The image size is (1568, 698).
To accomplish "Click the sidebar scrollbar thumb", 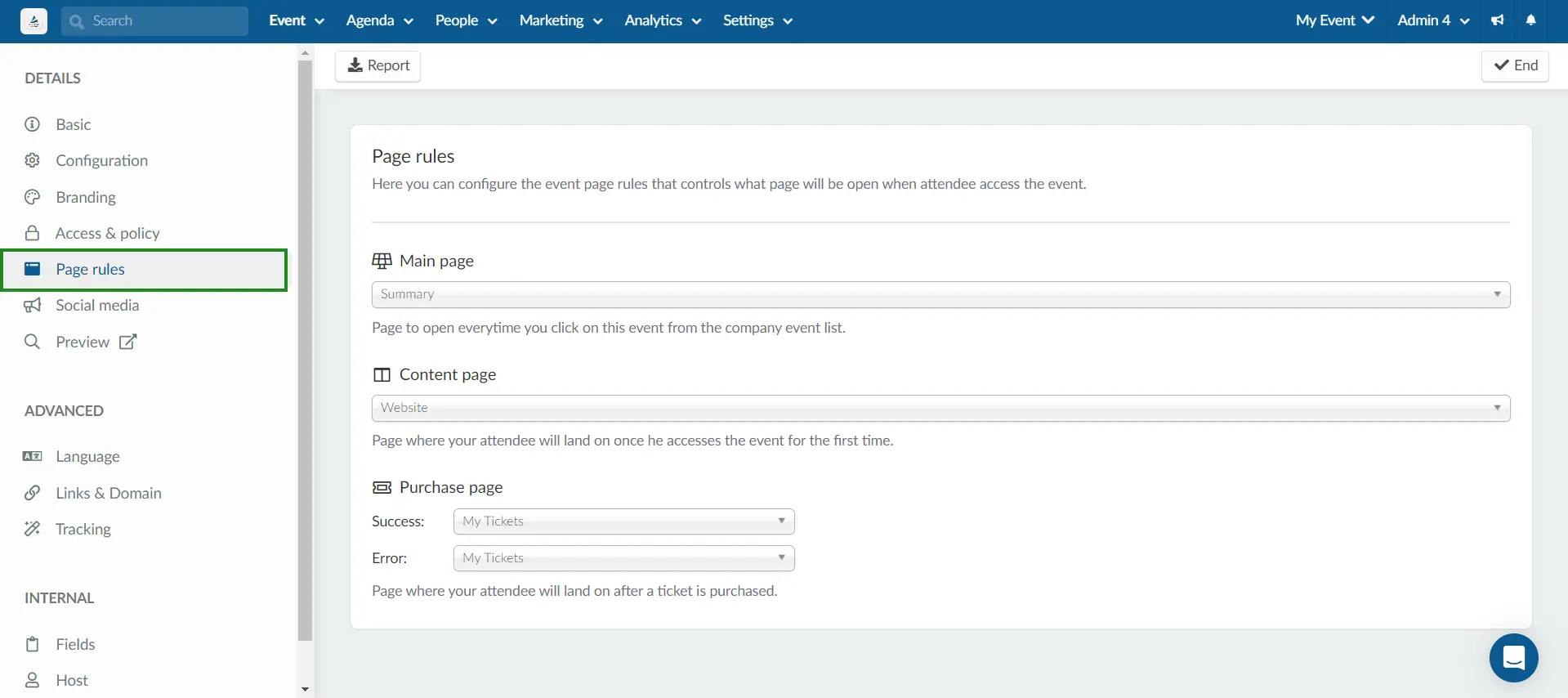I will click(x=305, y=351).
